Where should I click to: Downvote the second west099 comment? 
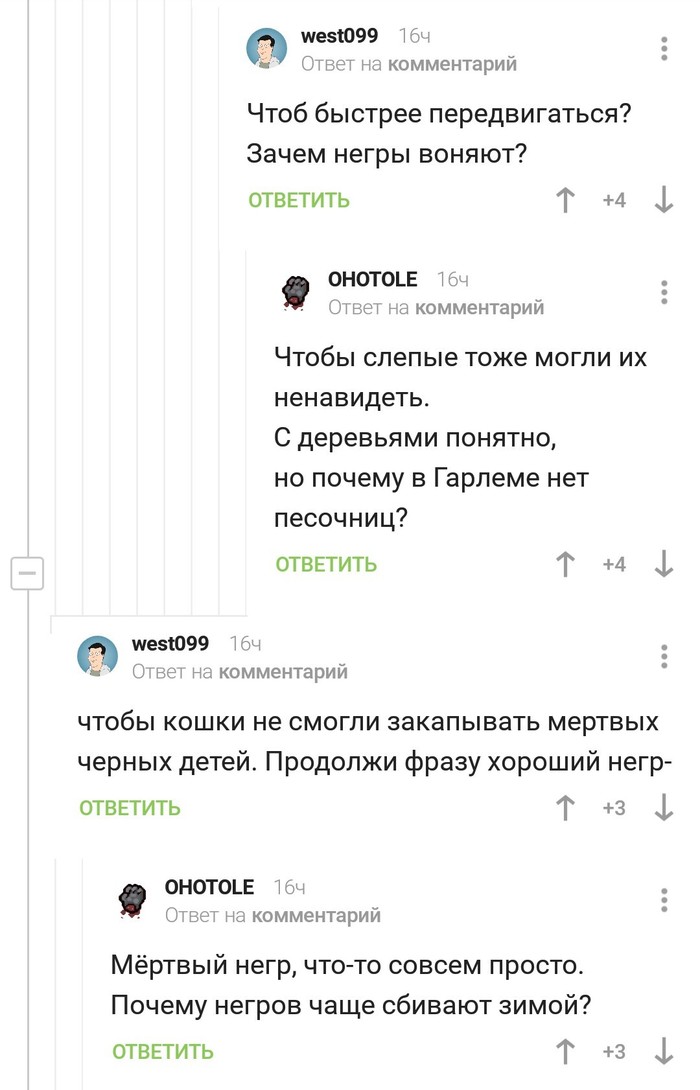pyautogui.click(x=663, y=808)
